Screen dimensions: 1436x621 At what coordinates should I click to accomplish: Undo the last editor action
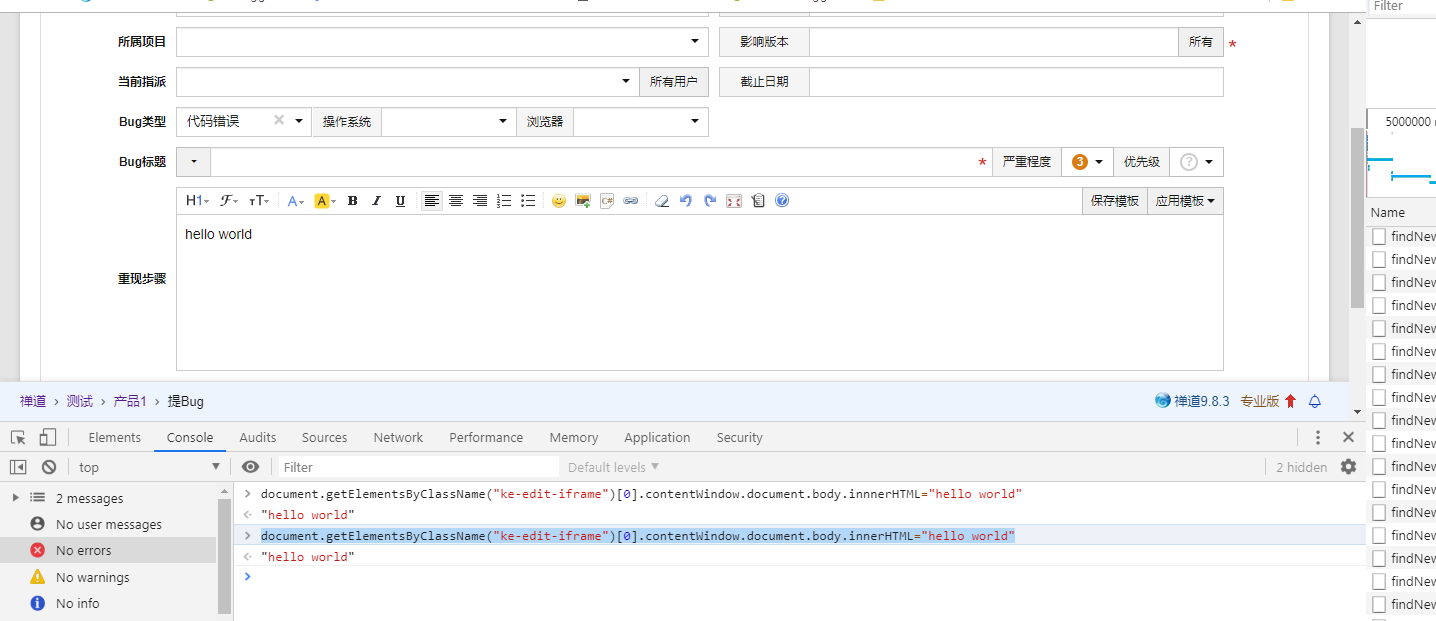click(x=685, y=201)
